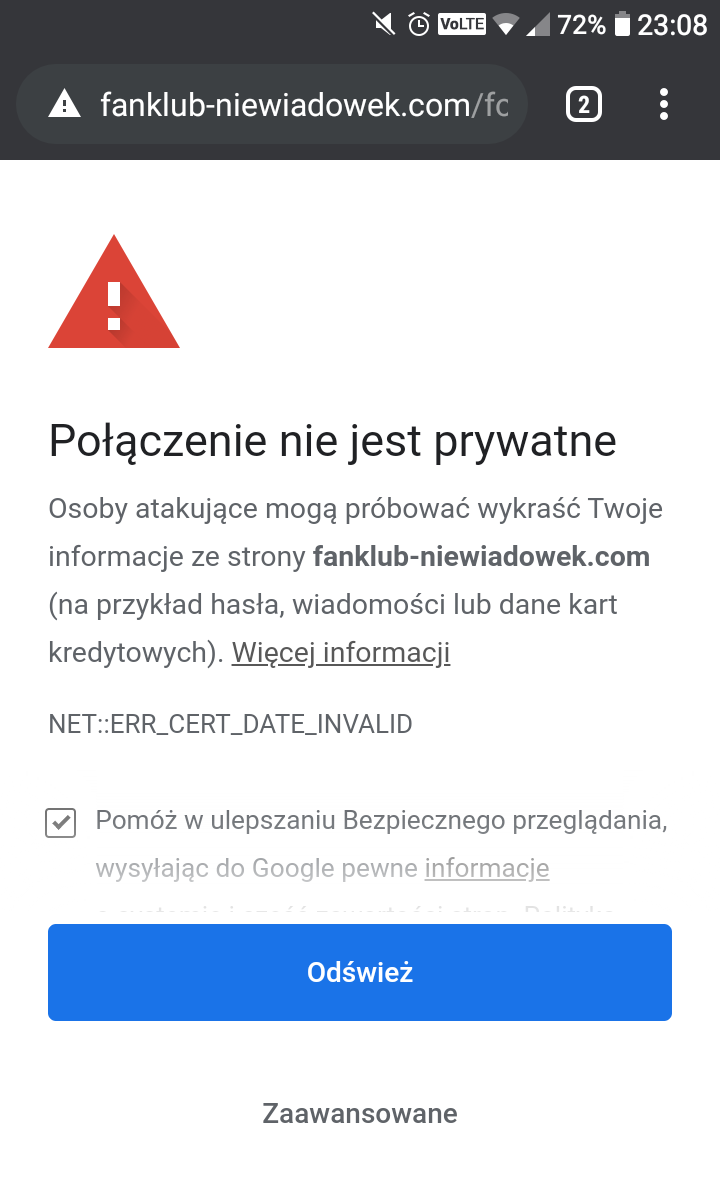Expand the Zaawansowane advanced section

[360, 1113]
